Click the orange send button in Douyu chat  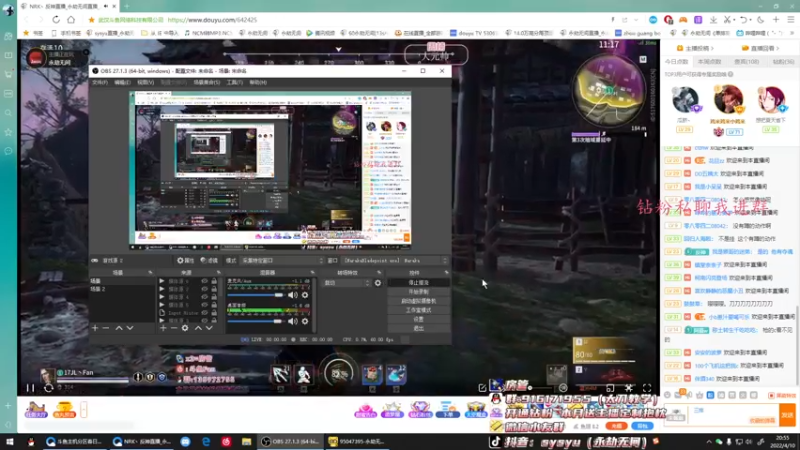coord(787,415)
